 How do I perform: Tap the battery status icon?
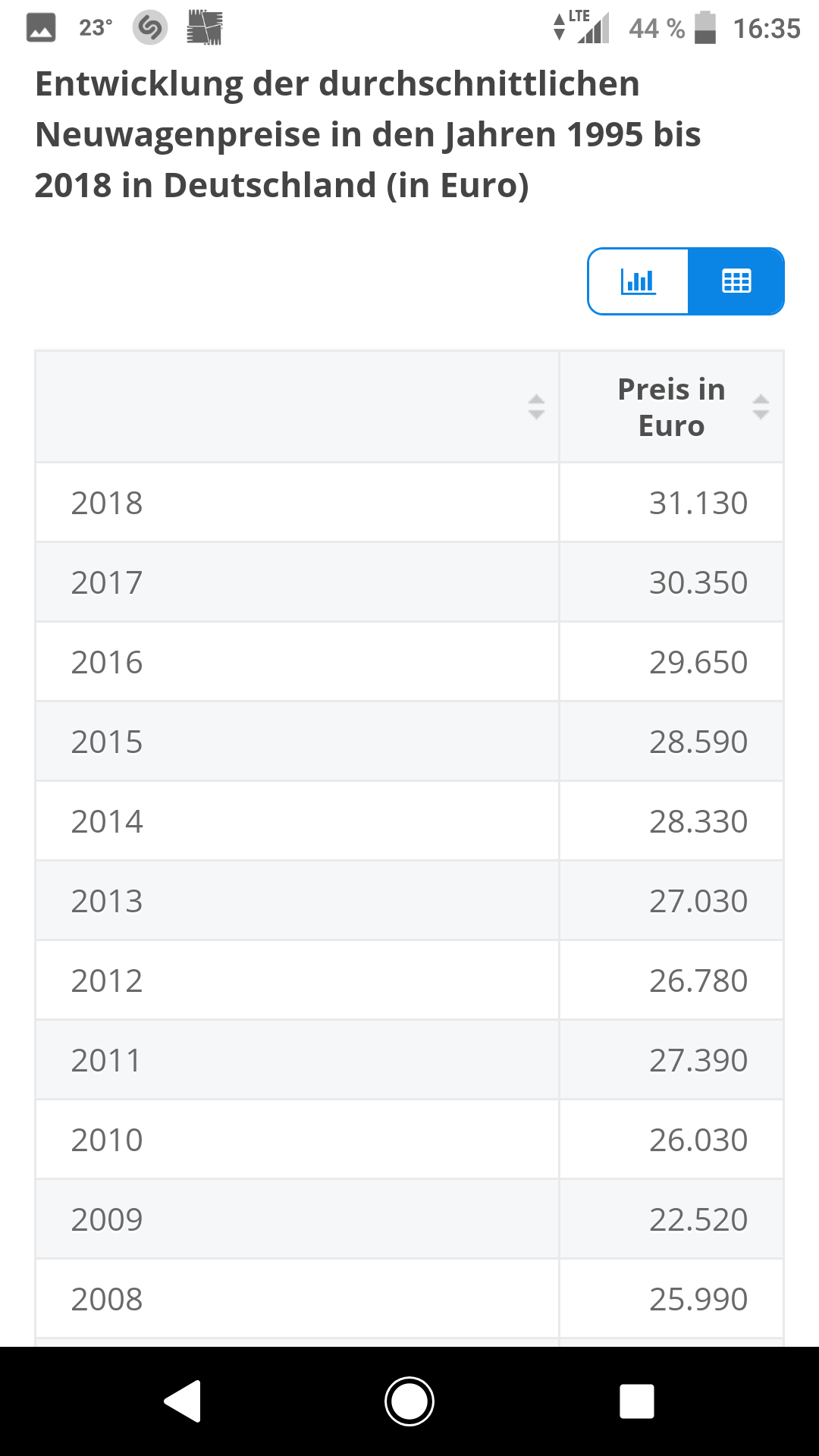point(705,28)
